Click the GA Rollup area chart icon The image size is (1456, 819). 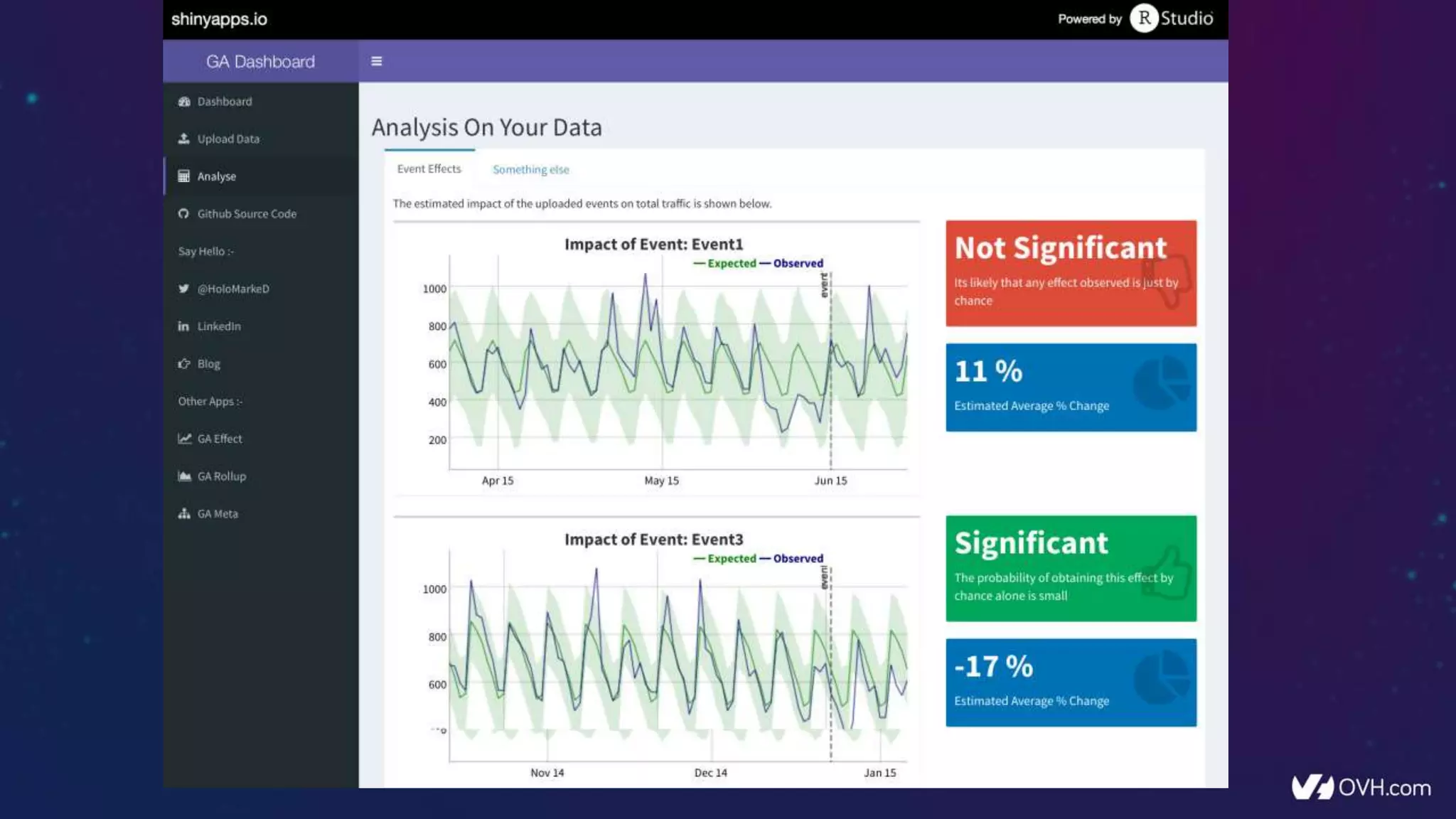[x=184, y=476]
